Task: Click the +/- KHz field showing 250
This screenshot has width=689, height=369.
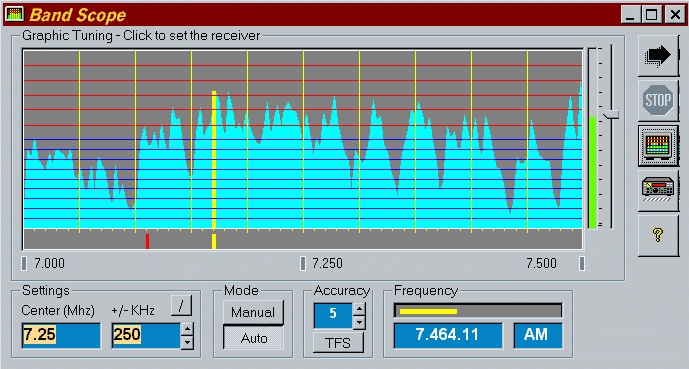Action: (x=146, y=336)
